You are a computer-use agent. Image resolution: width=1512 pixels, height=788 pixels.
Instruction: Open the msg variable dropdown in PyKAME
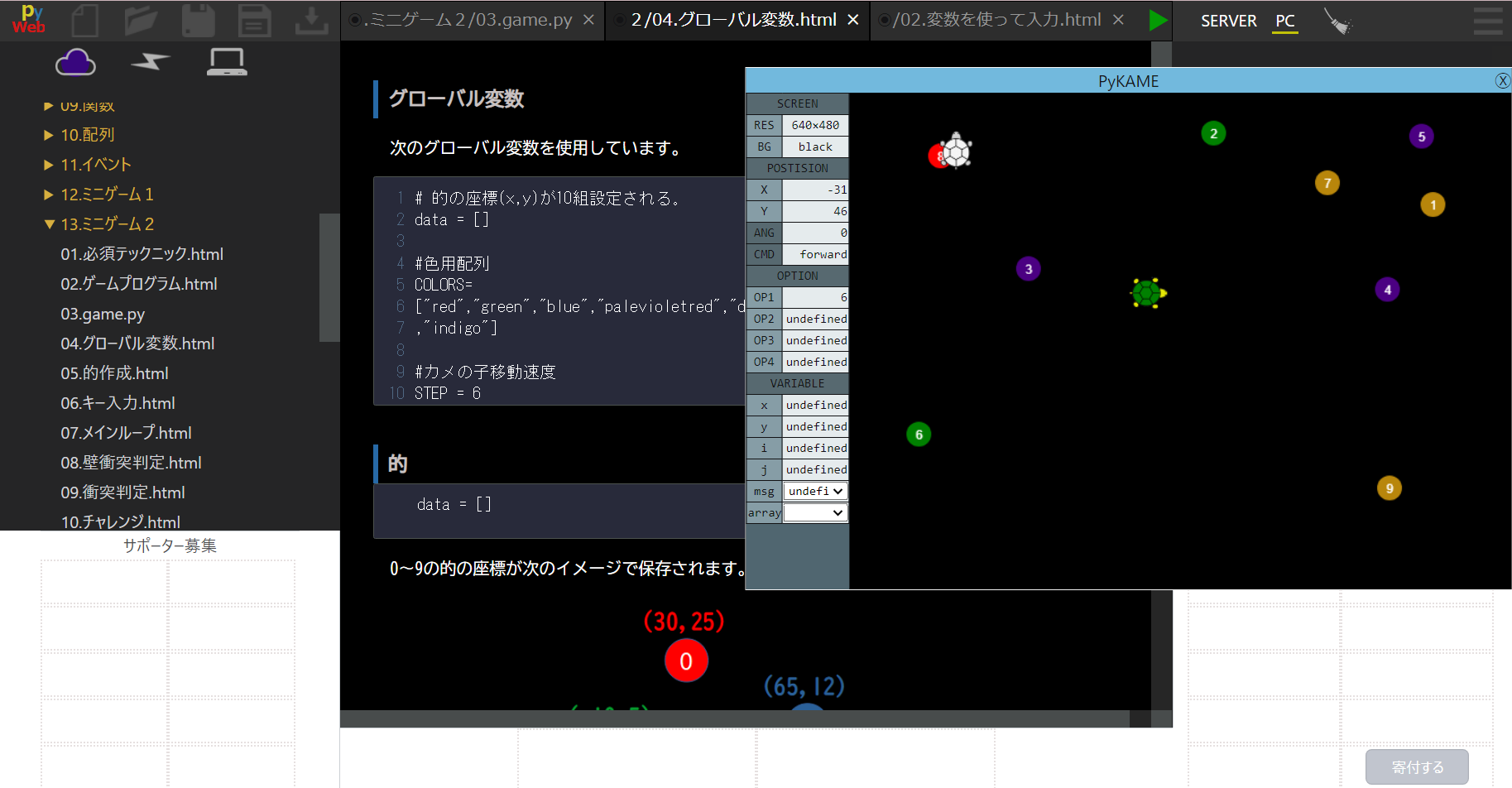[815, 490]
